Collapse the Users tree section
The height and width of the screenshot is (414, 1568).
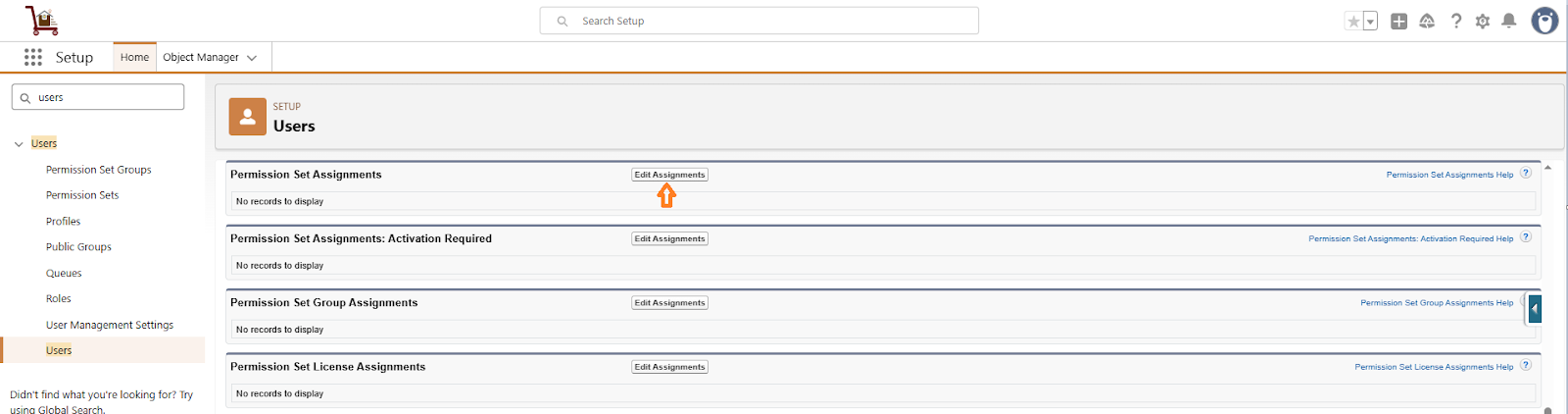click(19, 144)
